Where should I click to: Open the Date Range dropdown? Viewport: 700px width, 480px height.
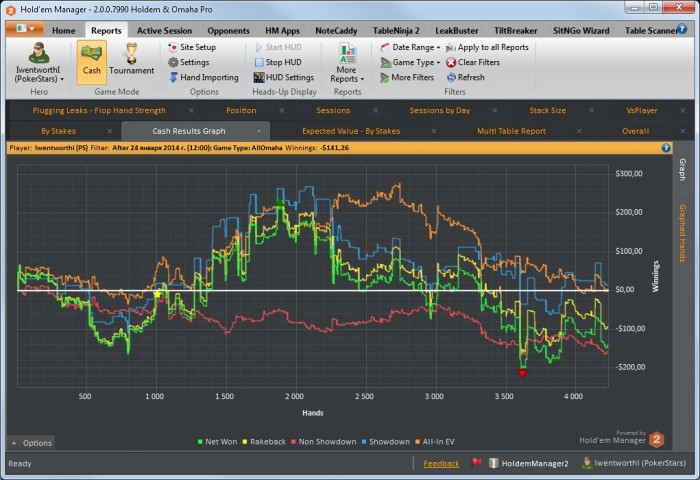click(412, 47)
